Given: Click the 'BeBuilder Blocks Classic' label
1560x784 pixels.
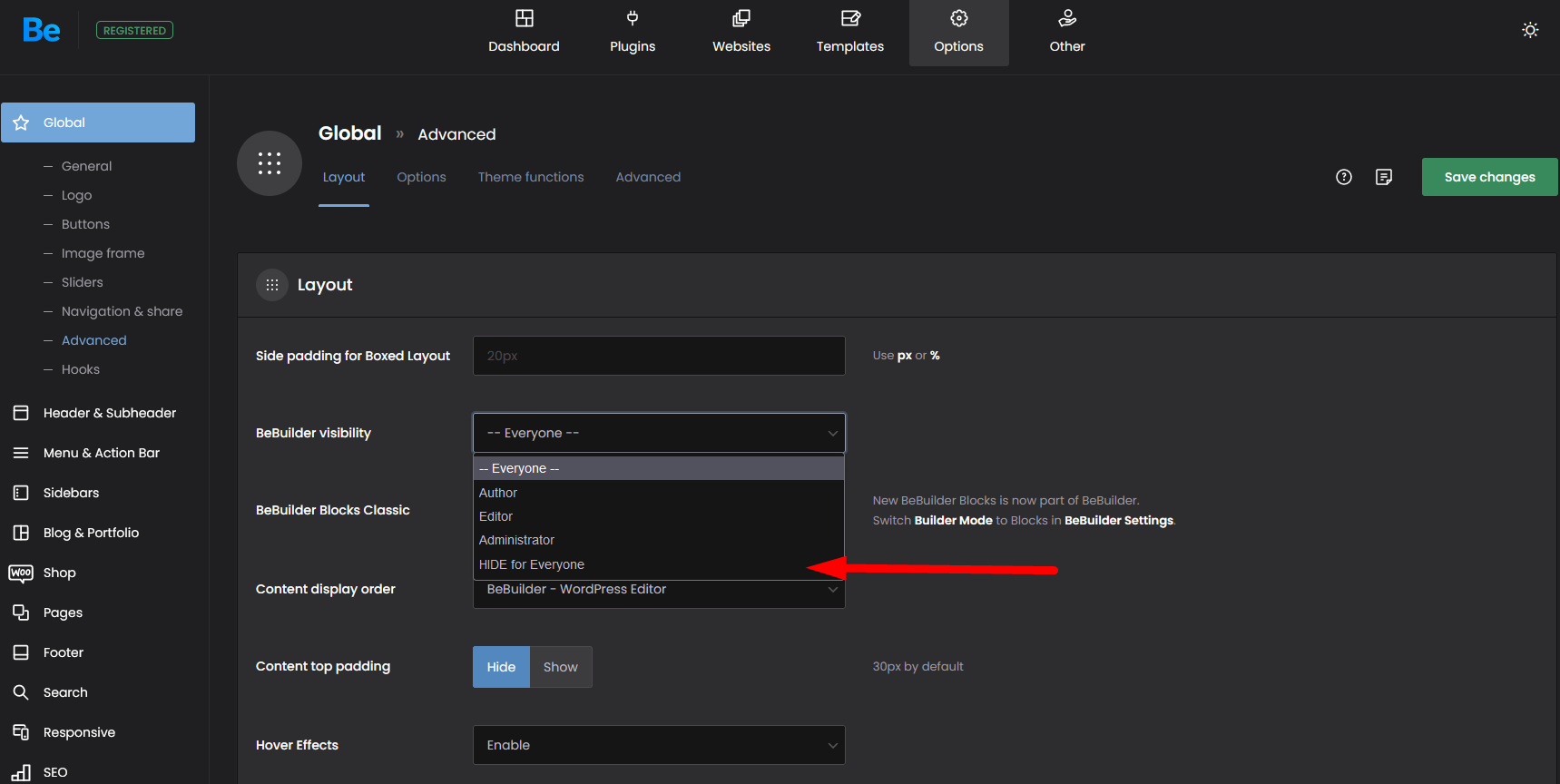Looking at the screenshot, I should click(x=333, y=510).
